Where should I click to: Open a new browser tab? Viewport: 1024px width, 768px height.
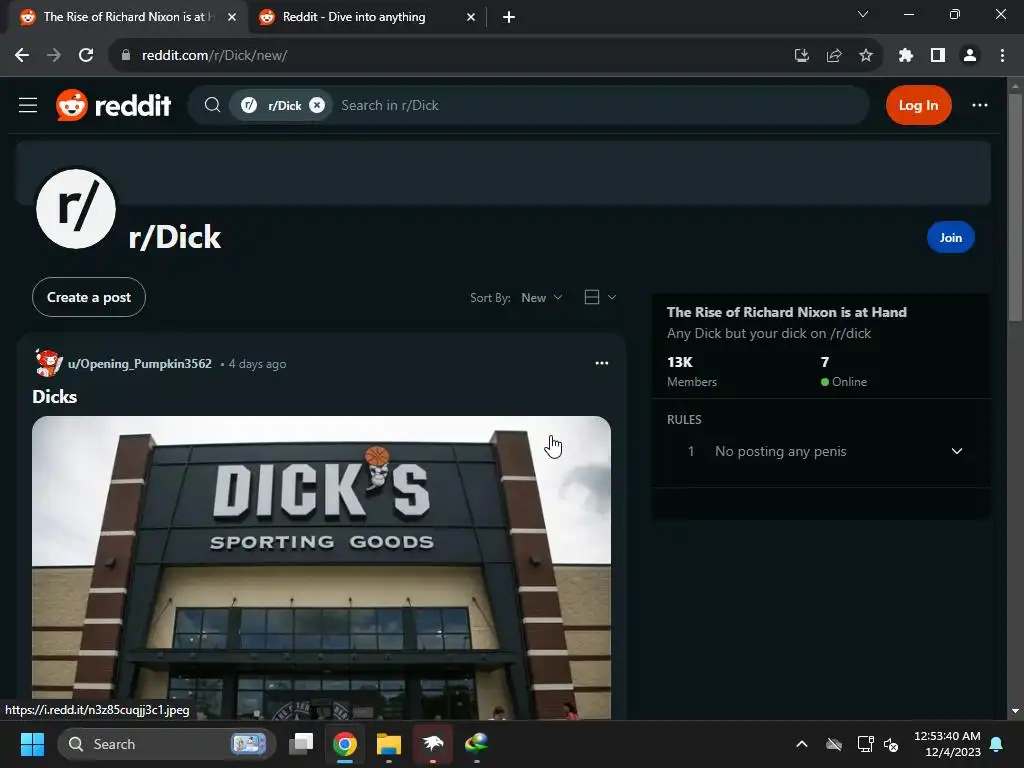click(x=509, y=17)
